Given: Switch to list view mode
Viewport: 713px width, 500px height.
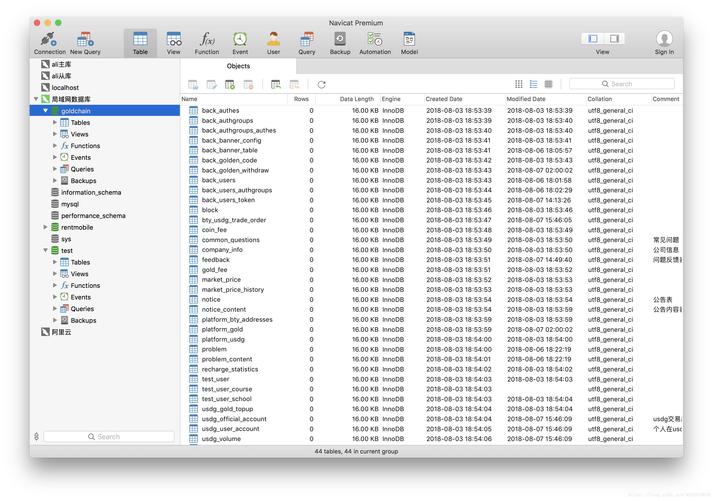Looking at the screenshot, I should tap(533, 84).
